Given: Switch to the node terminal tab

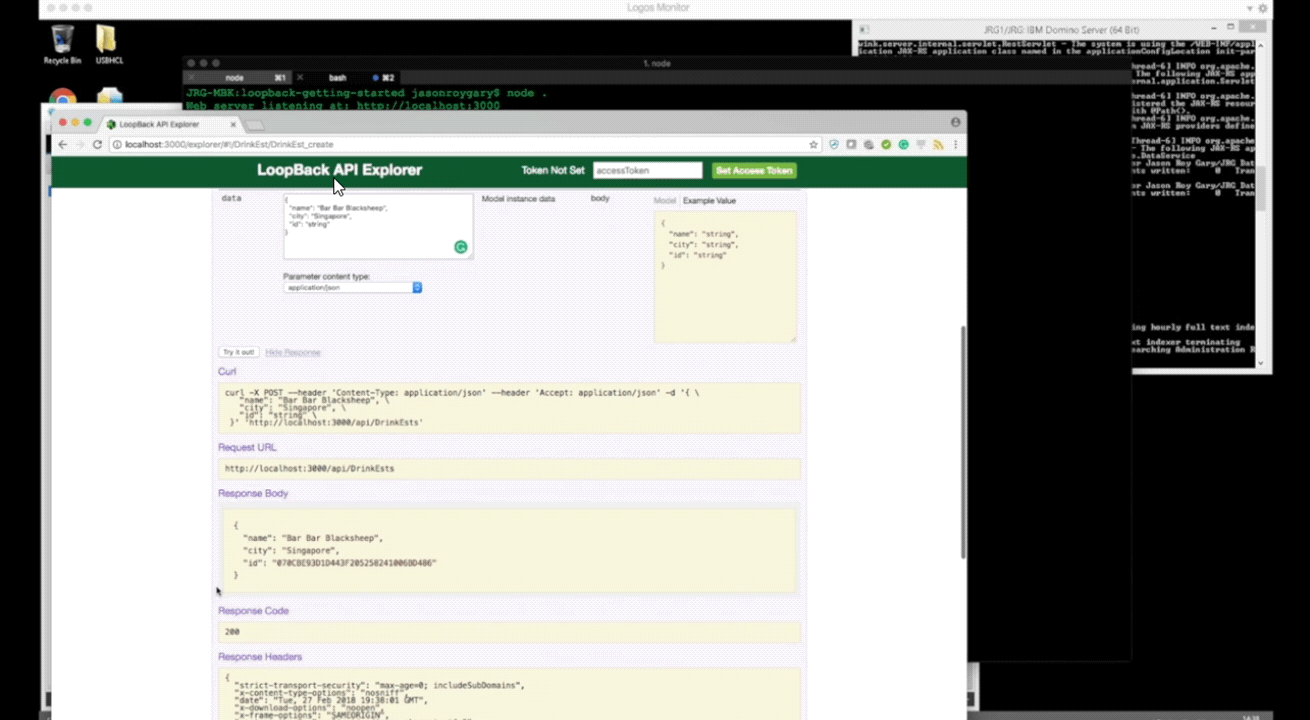Looking at the screenshot, I should click(235, 77).
